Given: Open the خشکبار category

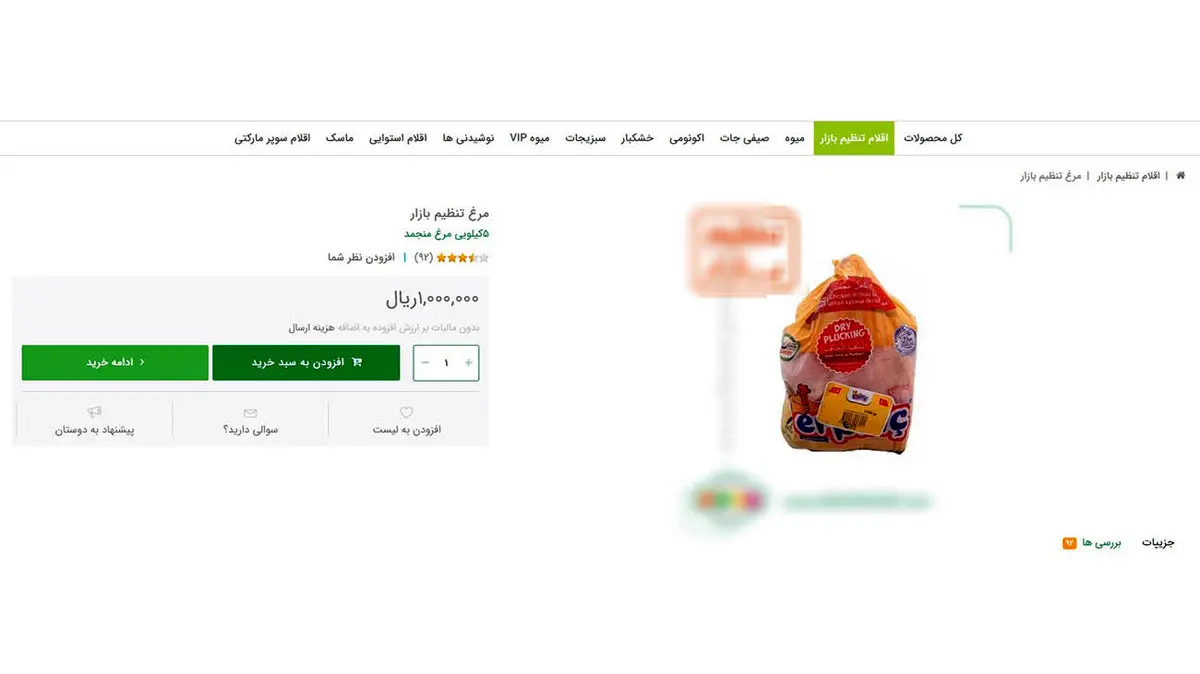Looking at the screenshot, I should click(x=637, y=138).
